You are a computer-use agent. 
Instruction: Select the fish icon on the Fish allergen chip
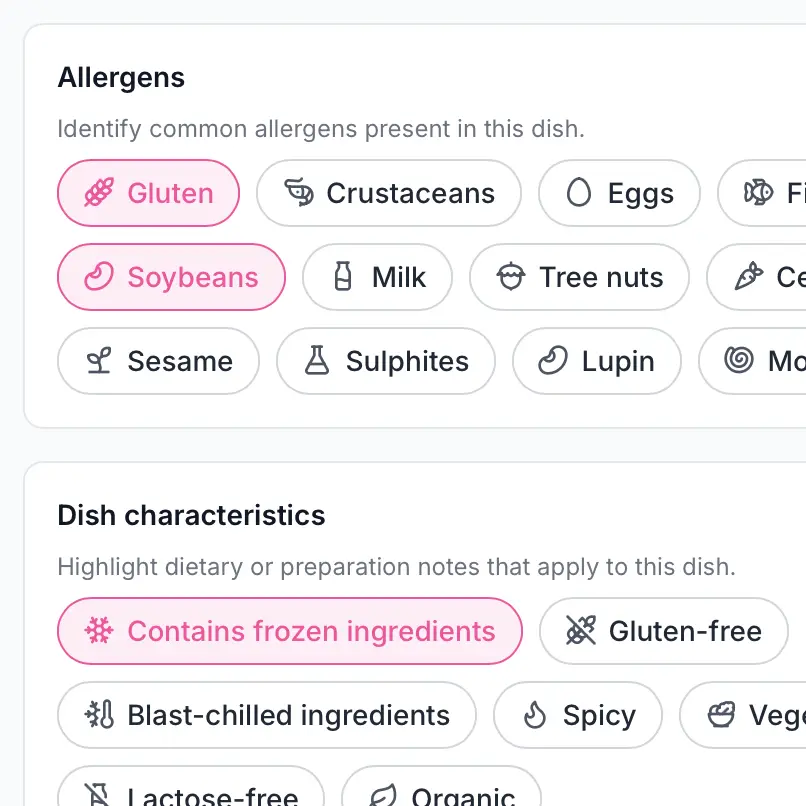point(759,193)
